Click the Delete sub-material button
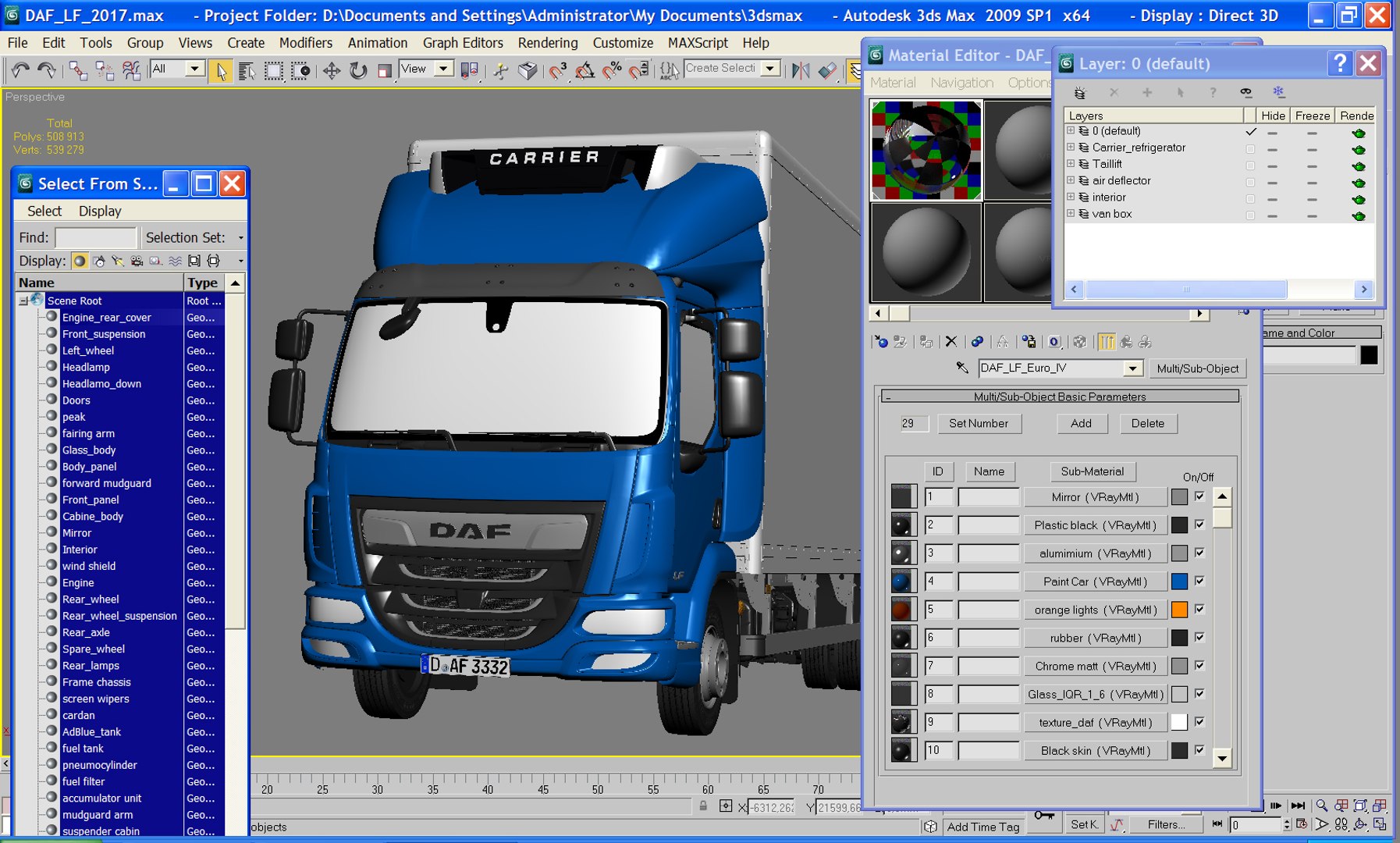Image resolution: width=1400 pixels, height=843 pixels. pyautogui.click(x=1148, y=423)
